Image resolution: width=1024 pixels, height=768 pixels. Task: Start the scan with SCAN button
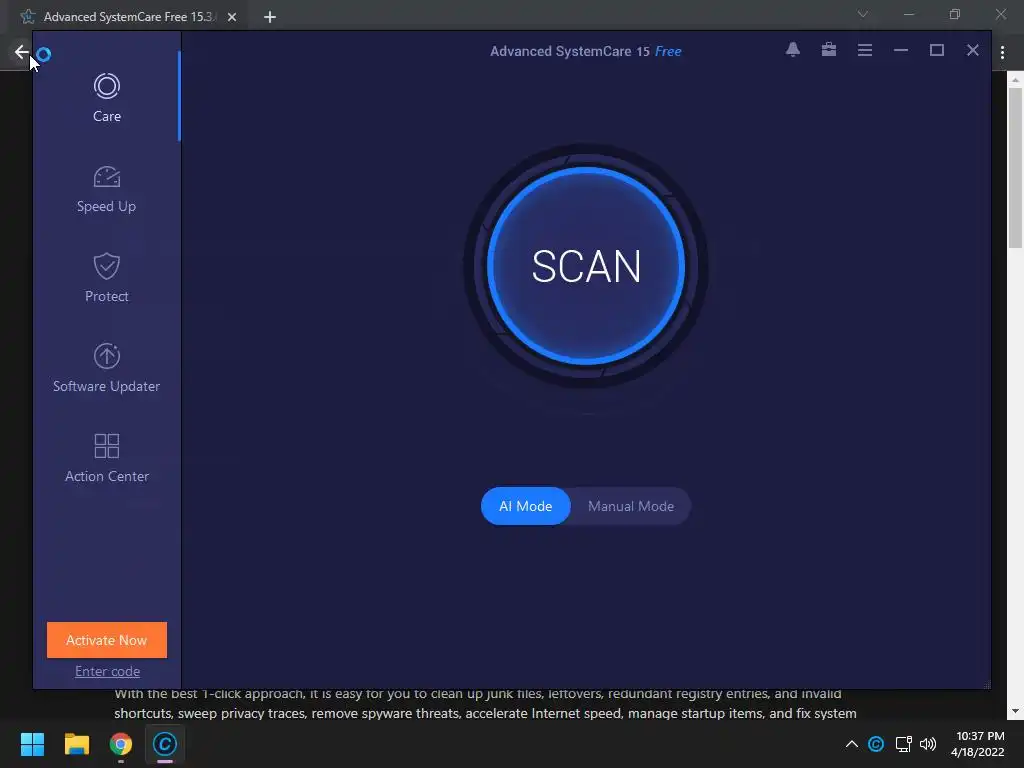(586, 266)
